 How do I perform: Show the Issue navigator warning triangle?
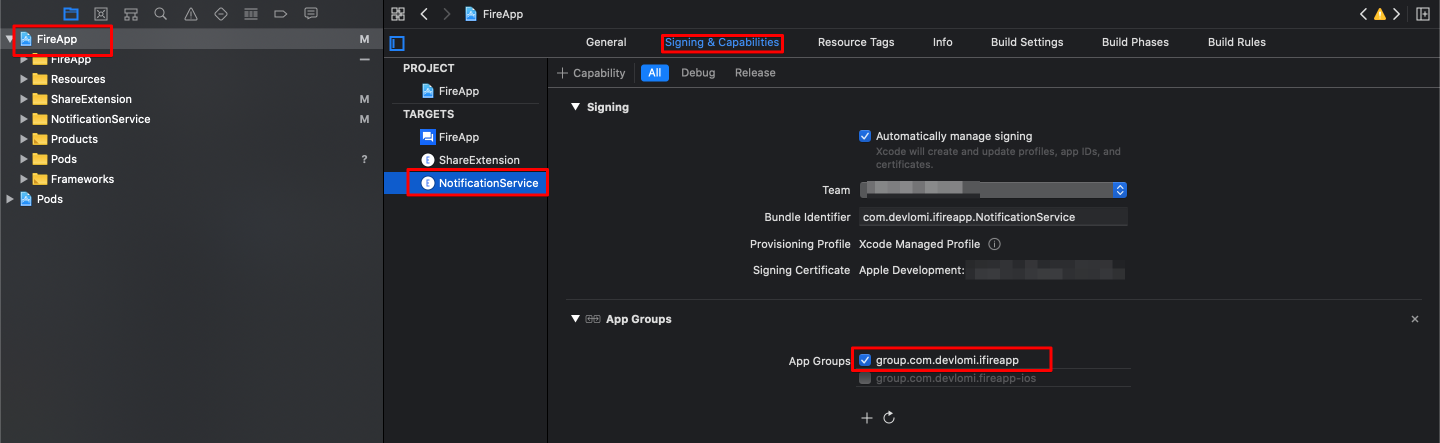click(190, 14)
